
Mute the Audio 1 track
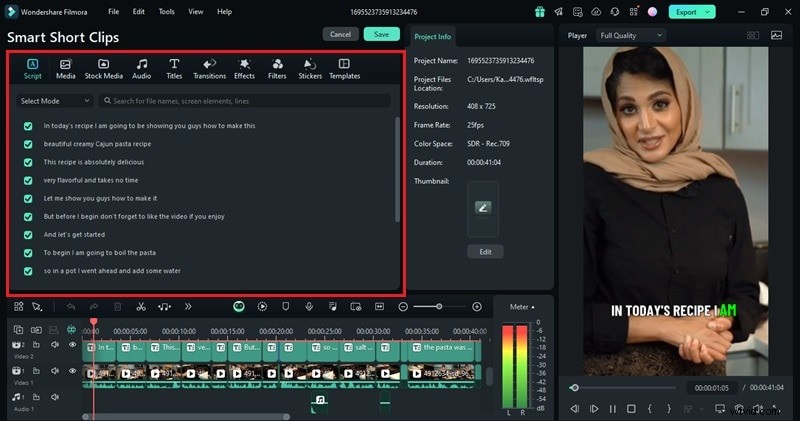[x=55, y=397]
